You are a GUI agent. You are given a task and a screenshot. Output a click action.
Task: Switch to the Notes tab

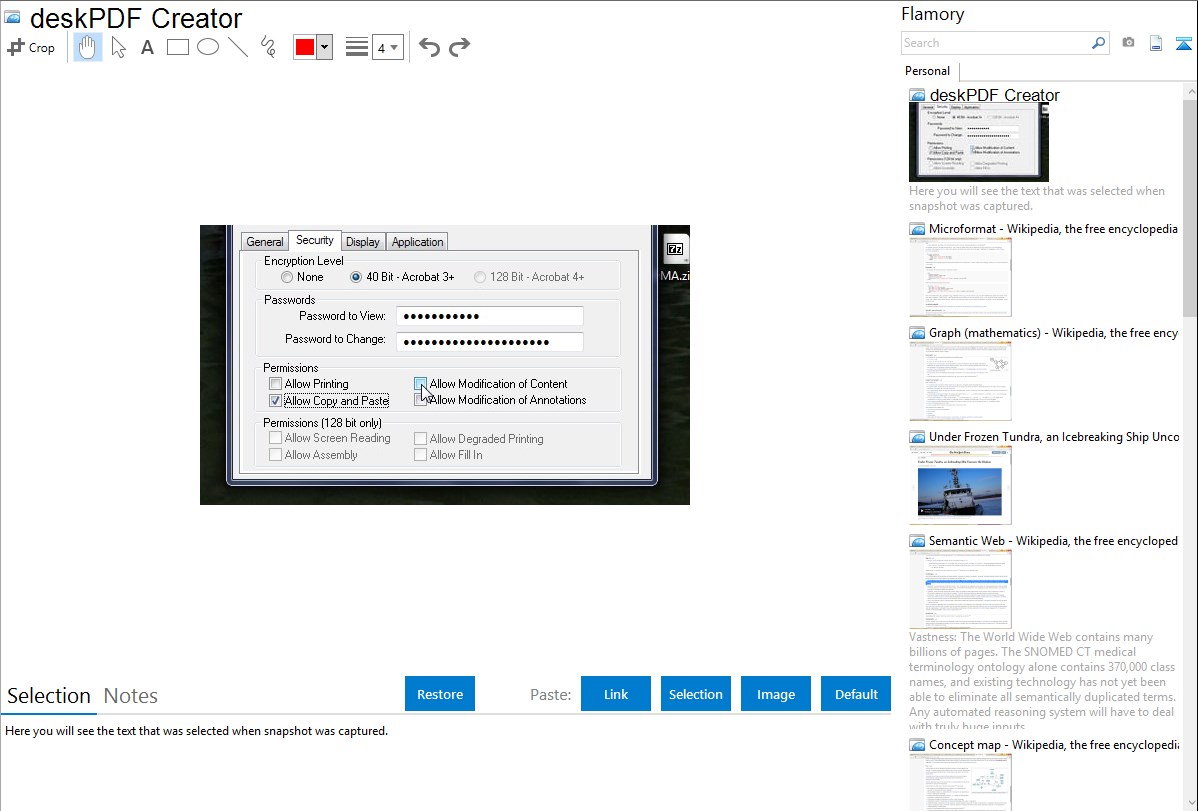(131, 696)
